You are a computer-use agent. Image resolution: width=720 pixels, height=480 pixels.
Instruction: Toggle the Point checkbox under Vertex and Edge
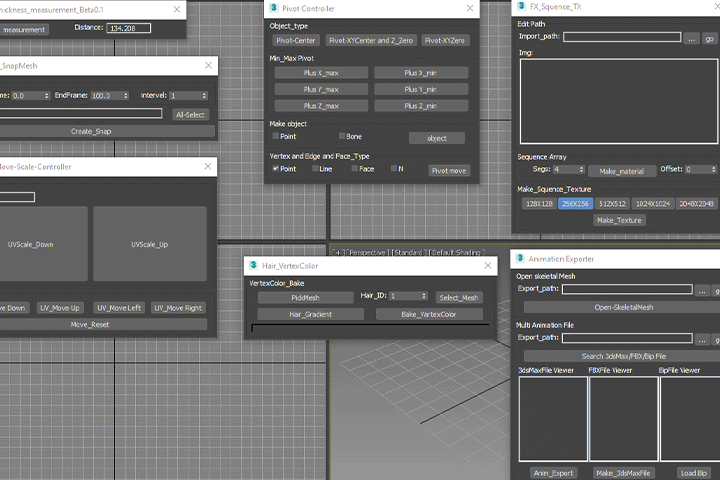tap(276, 169)
